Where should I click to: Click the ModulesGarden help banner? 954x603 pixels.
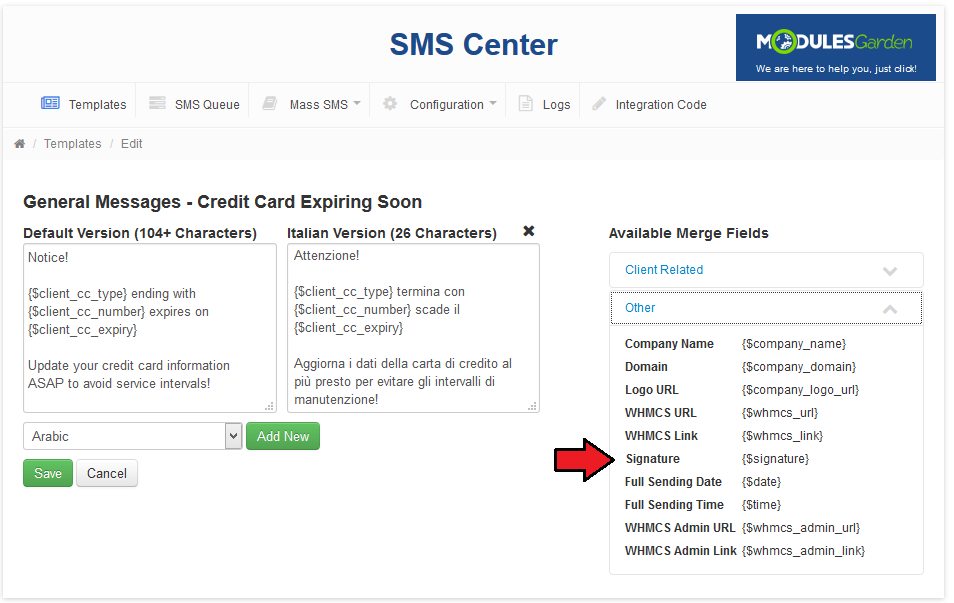point(835,47)
